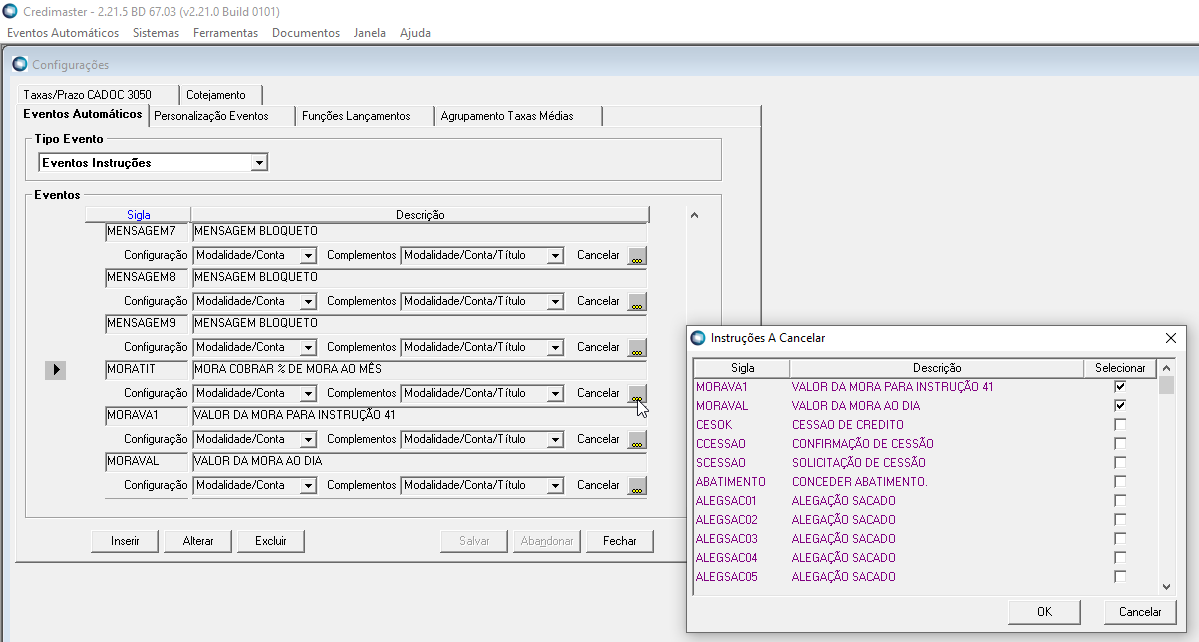The image size is (1199, 642).
Task: Check the ALEGSAC01 Selecionar checkbox
Action: tap(1120, 501)
